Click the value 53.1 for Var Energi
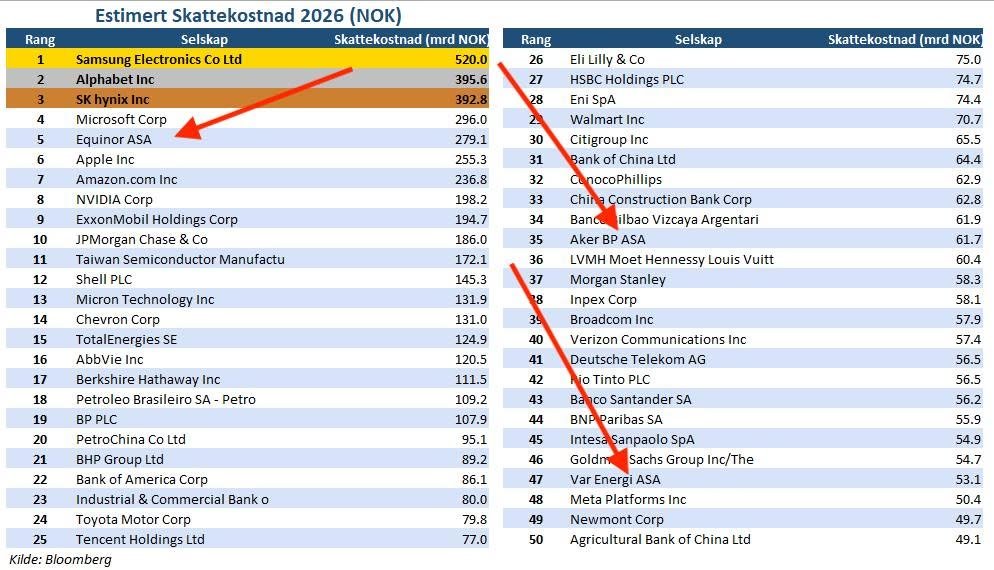994x570 pixels. click(x=968, y=479)
